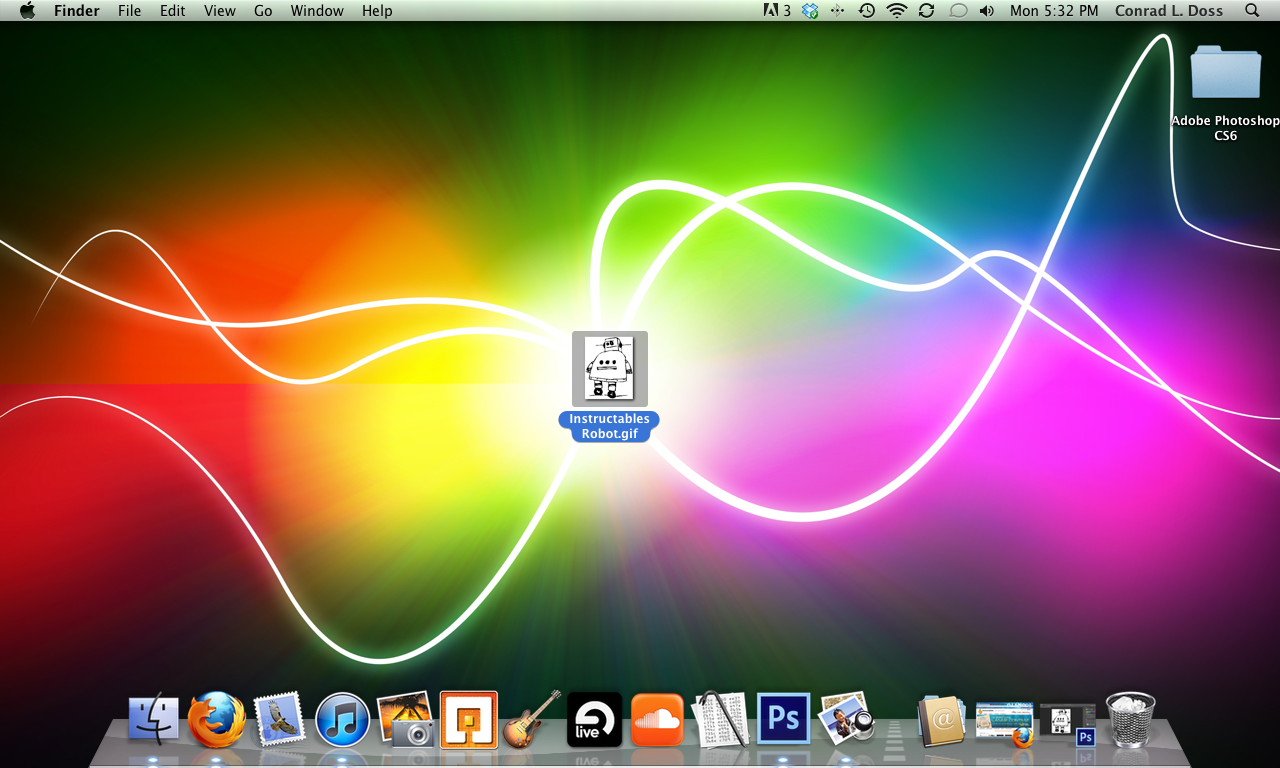Image resolution: width=1280 pixels, height=768 pixels.
Task: Launch SoundCloud app in the Dock
Action: click(658, 720)
